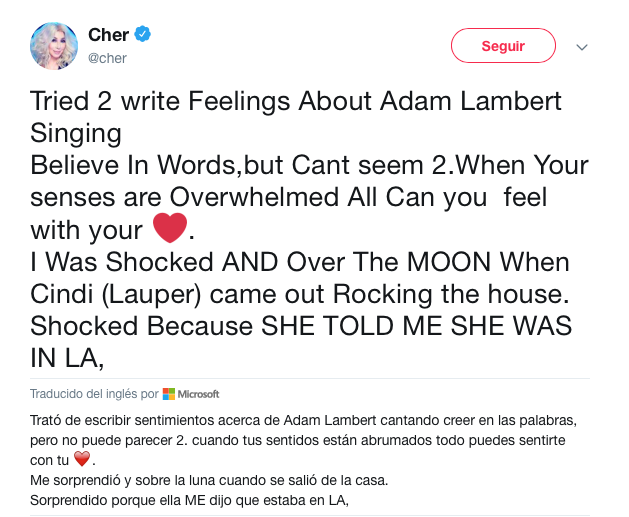Open the Cher display name link
The image size is (629, 517).
click(x=108, y=34)
